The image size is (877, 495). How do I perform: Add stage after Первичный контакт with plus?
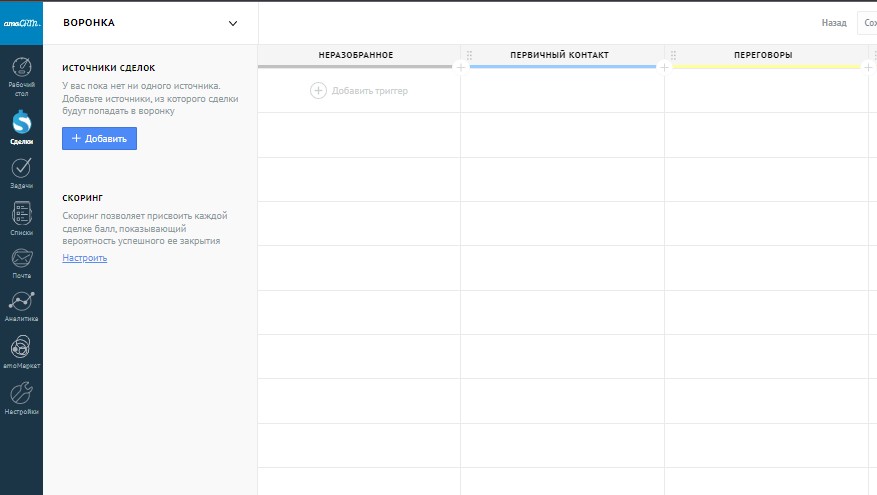664,67
